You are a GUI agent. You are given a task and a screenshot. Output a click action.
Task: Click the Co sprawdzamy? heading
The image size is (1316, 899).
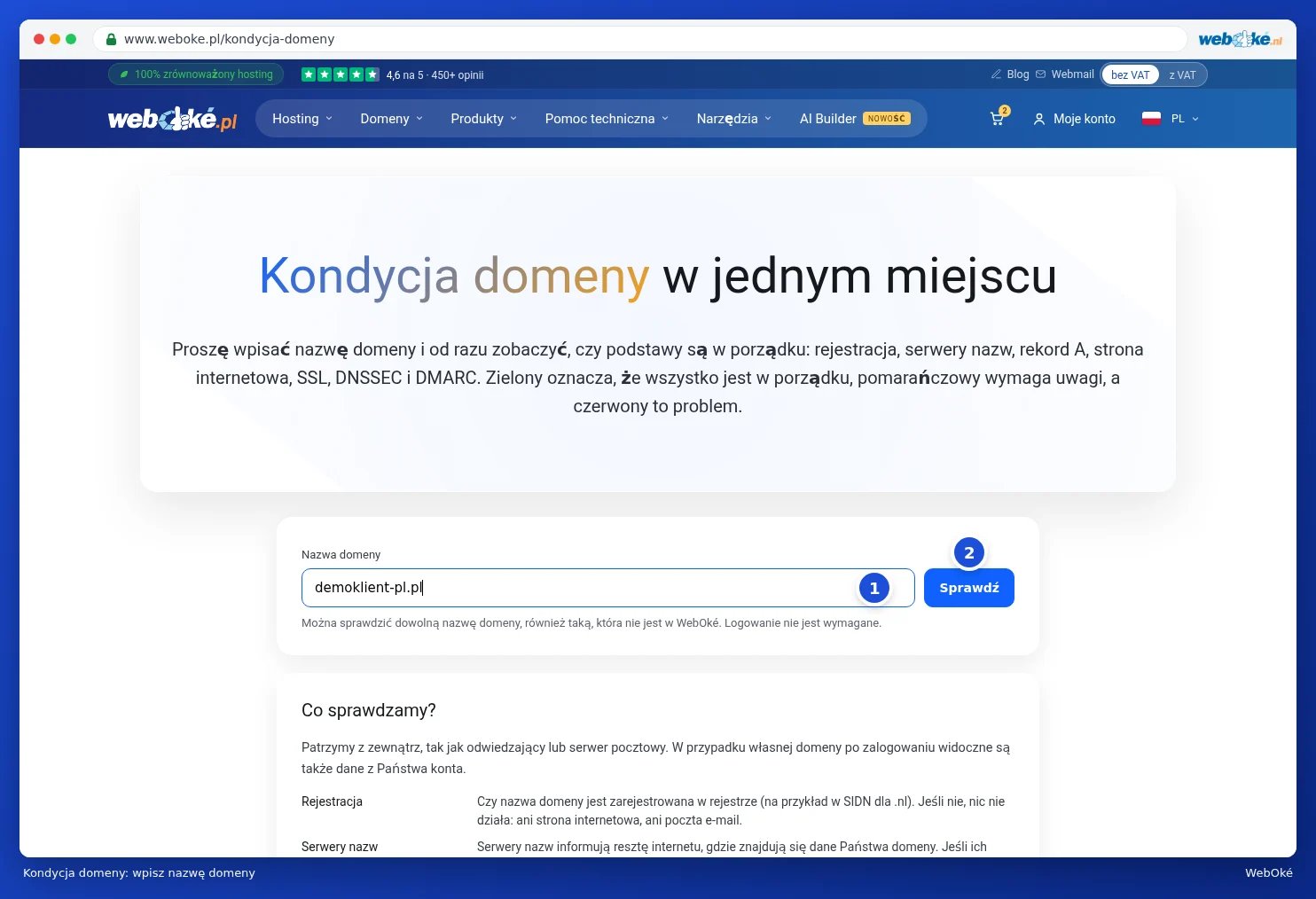click(369, 710)
